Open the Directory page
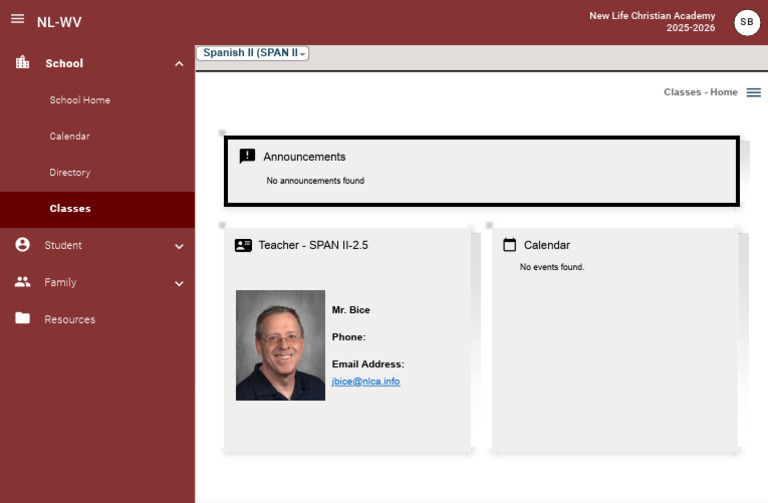768x503 pixels. pyautogui.click(x=70, y=172)
